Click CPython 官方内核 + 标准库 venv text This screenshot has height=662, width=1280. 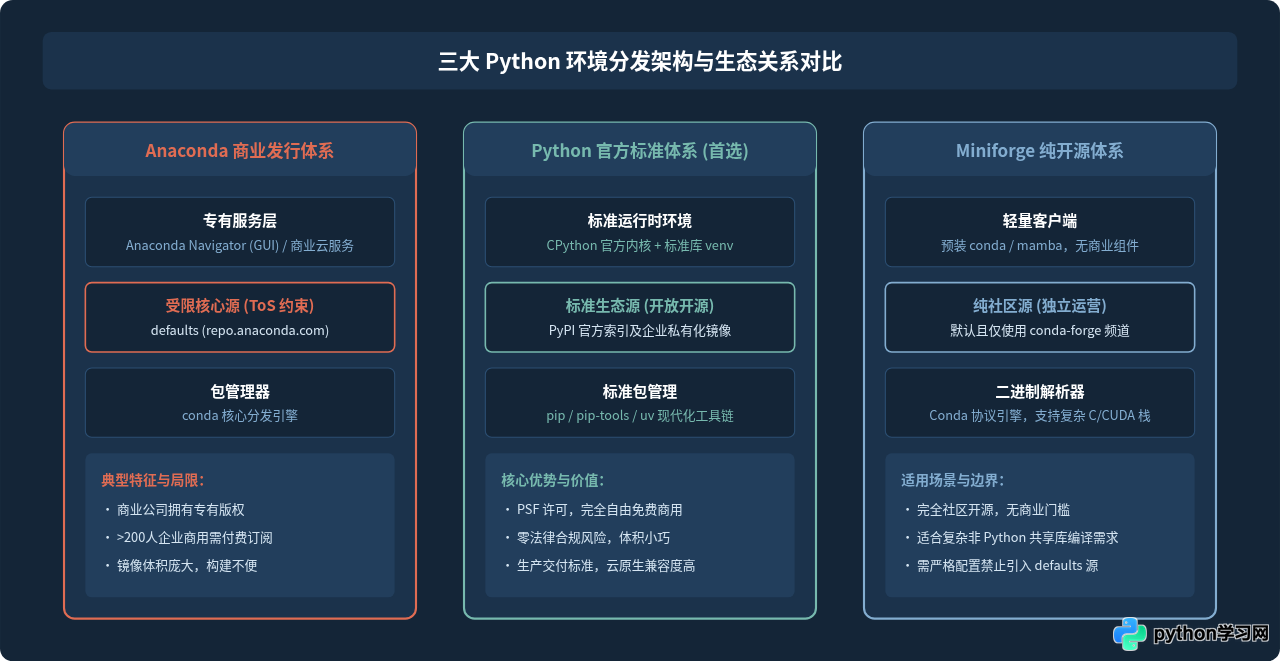pos(640,245)
